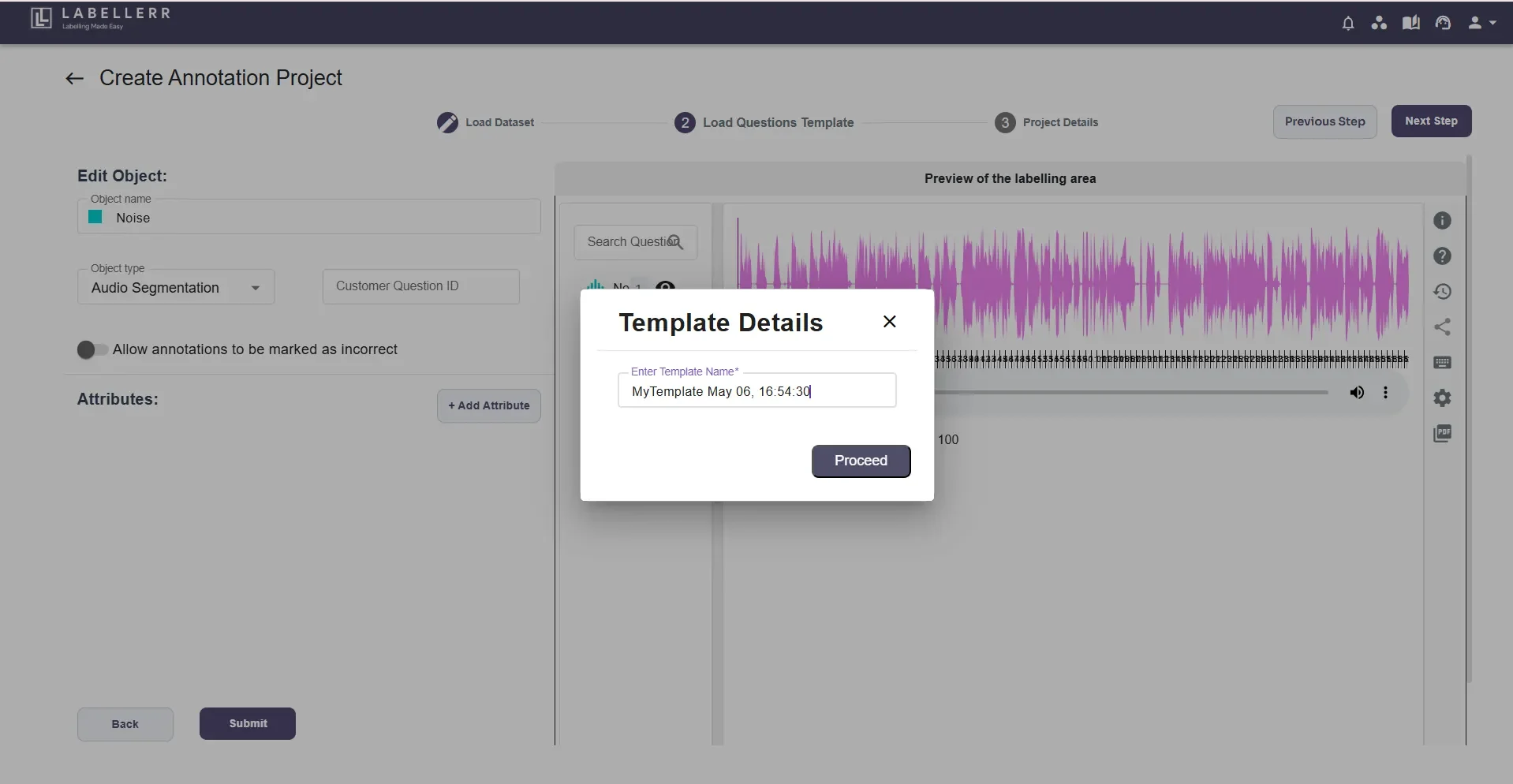The width and height of the screenshot is (1513, 784).
Task: Open the user account menu
Action: (1481, 23)
